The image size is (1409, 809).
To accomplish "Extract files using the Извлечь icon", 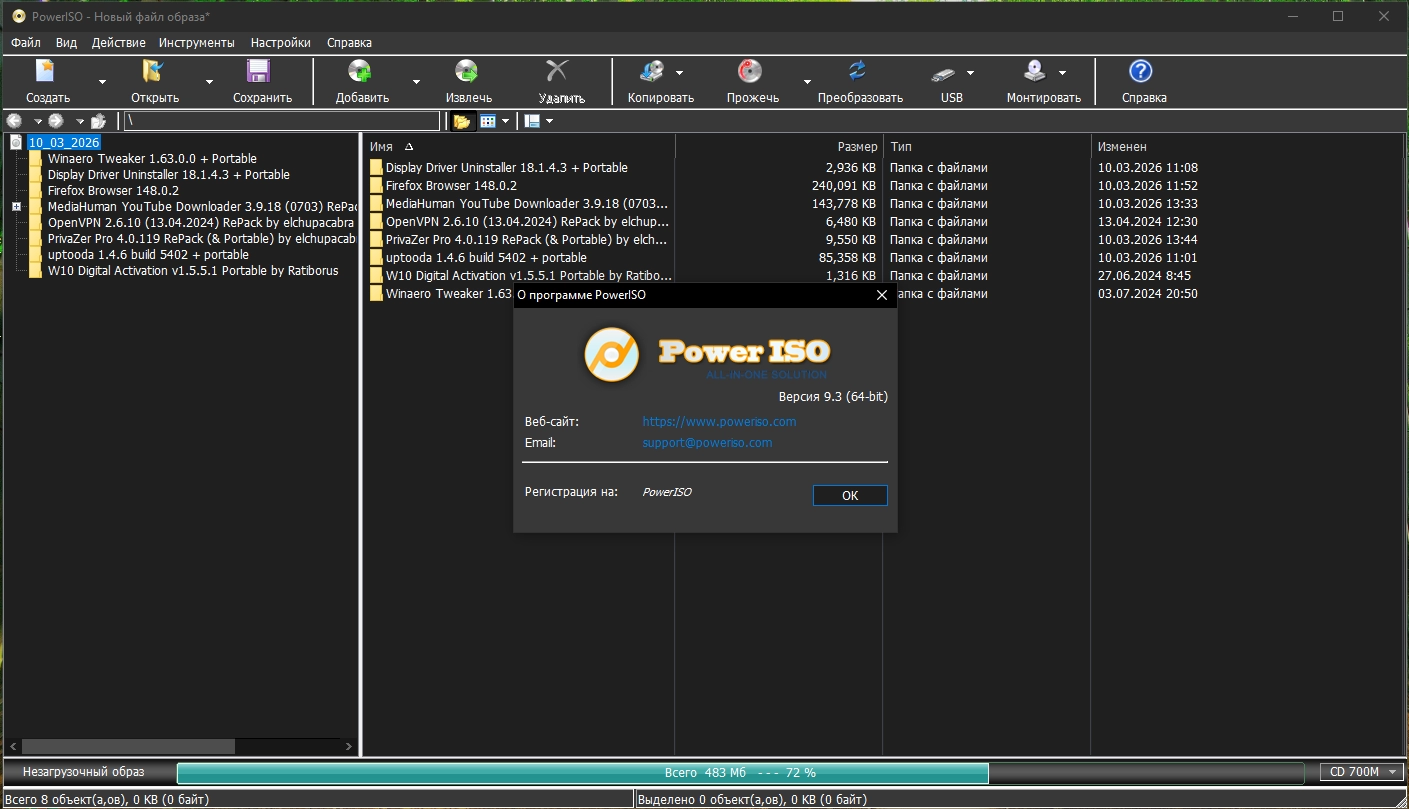I will point(467,72).
